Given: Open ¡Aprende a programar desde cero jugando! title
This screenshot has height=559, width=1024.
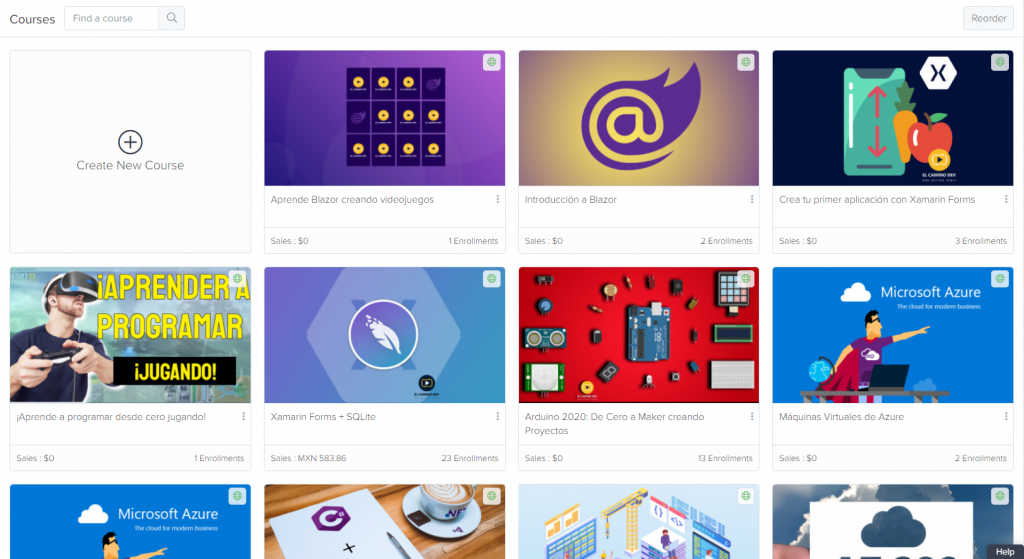Looking at the screenshot, I should point(111,417).
